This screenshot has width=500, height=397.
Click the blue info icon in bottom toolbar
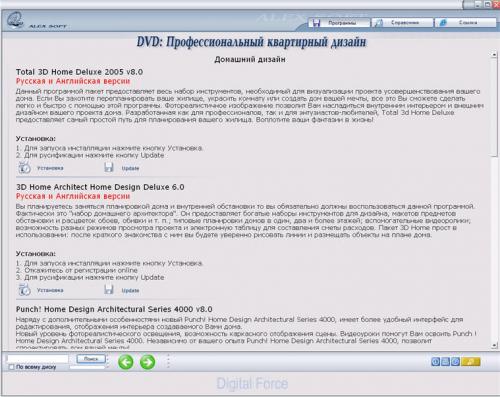click(435, 362)
